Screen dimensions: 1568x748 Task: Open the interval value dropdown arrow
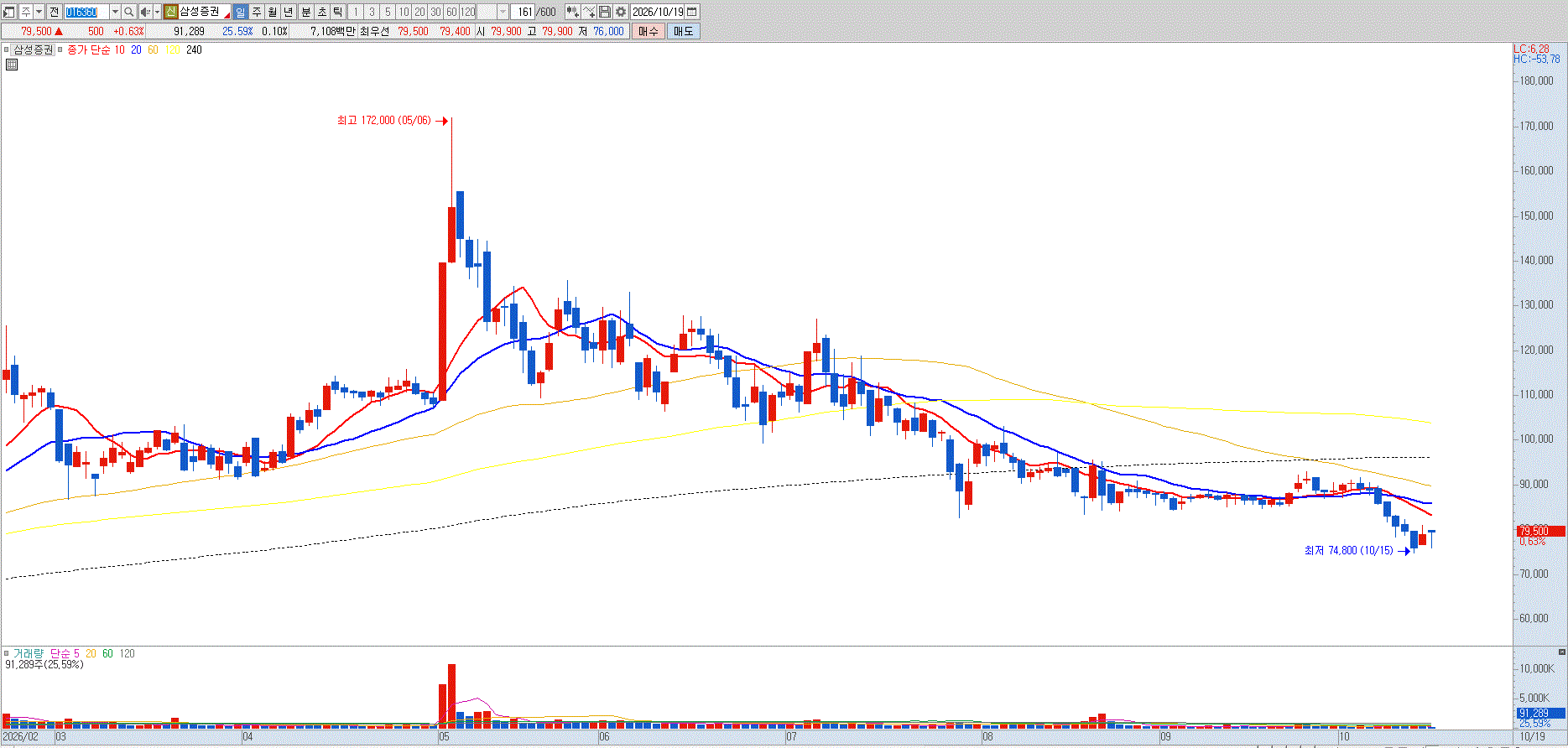(x=503, y=12)
